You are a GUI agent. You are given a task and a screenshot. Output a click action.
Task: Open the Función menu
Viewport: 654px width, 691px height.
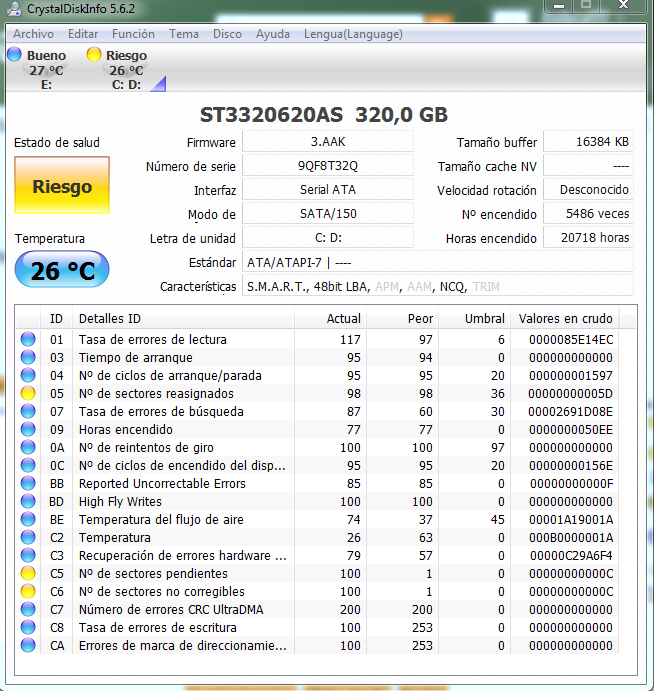click(133, 34)
